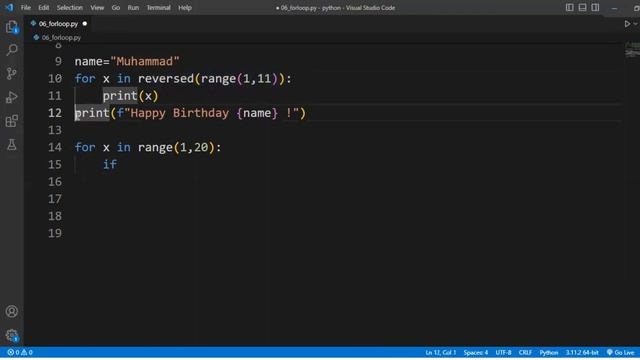Screen dimensions: 640x360
Task: Run Python file with play button
Action: coord(627,24)
